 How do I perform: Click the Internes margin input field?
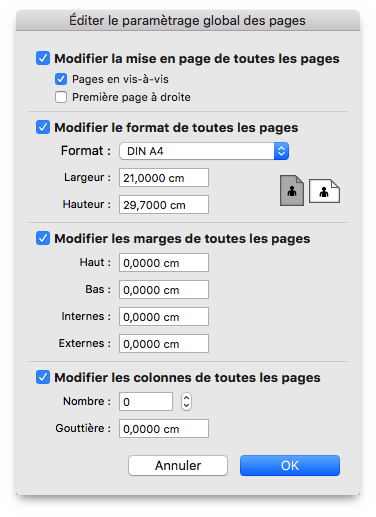pyautogui.click(x=164, y=317)
